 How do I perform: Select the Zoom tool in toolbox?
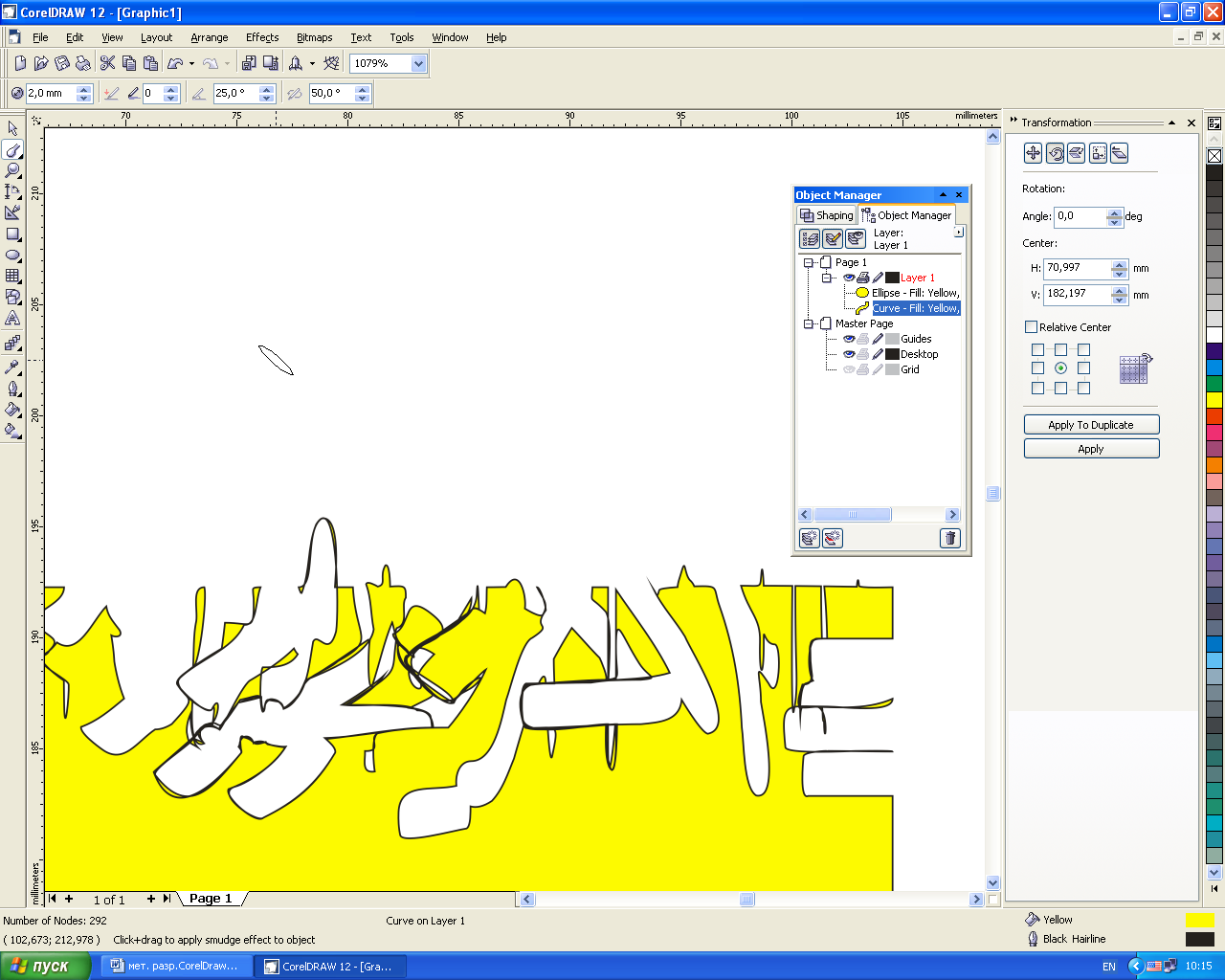(x=12, y=170)
